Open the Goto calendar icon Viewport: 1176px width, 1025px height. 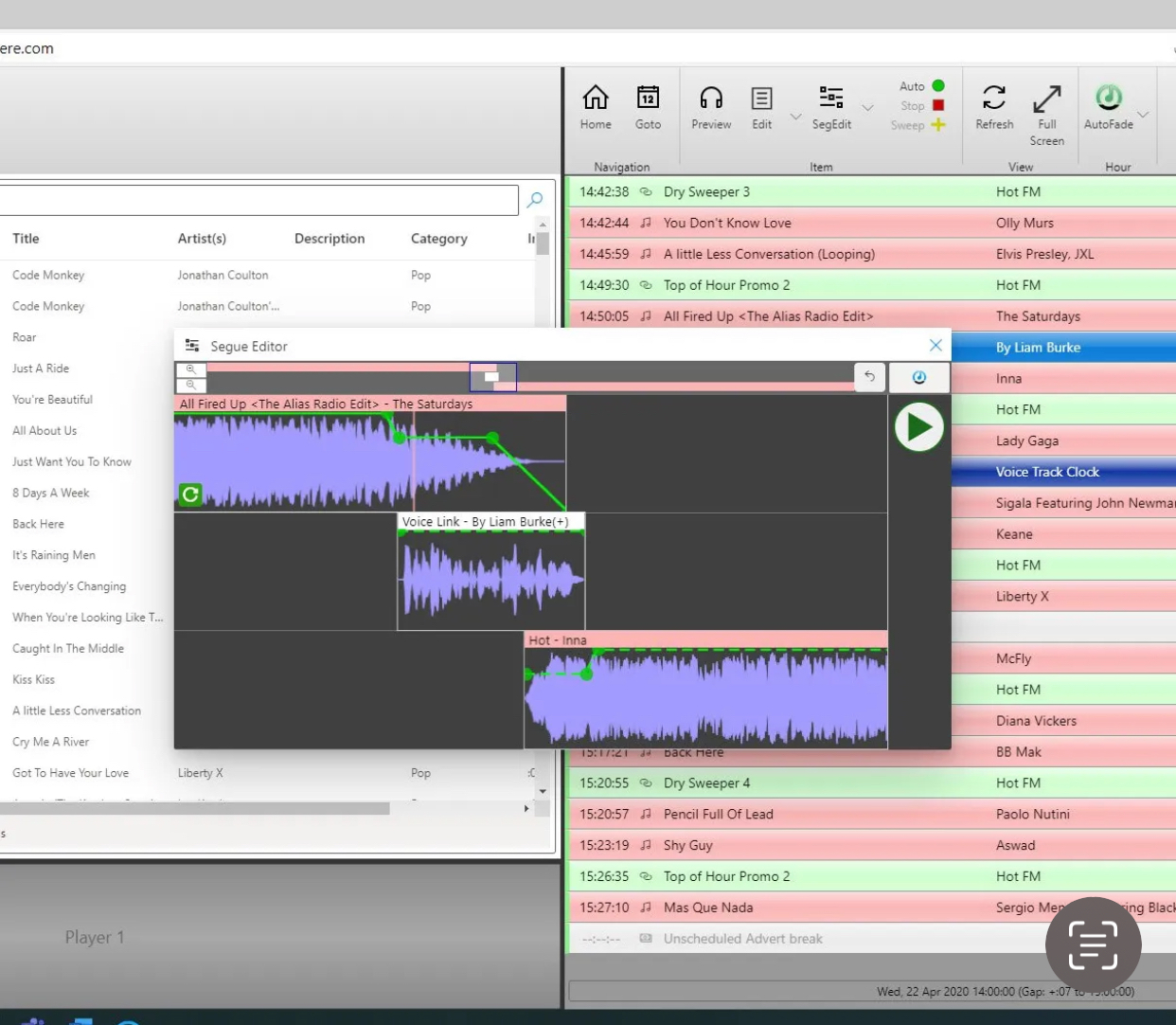click(648, 99)
